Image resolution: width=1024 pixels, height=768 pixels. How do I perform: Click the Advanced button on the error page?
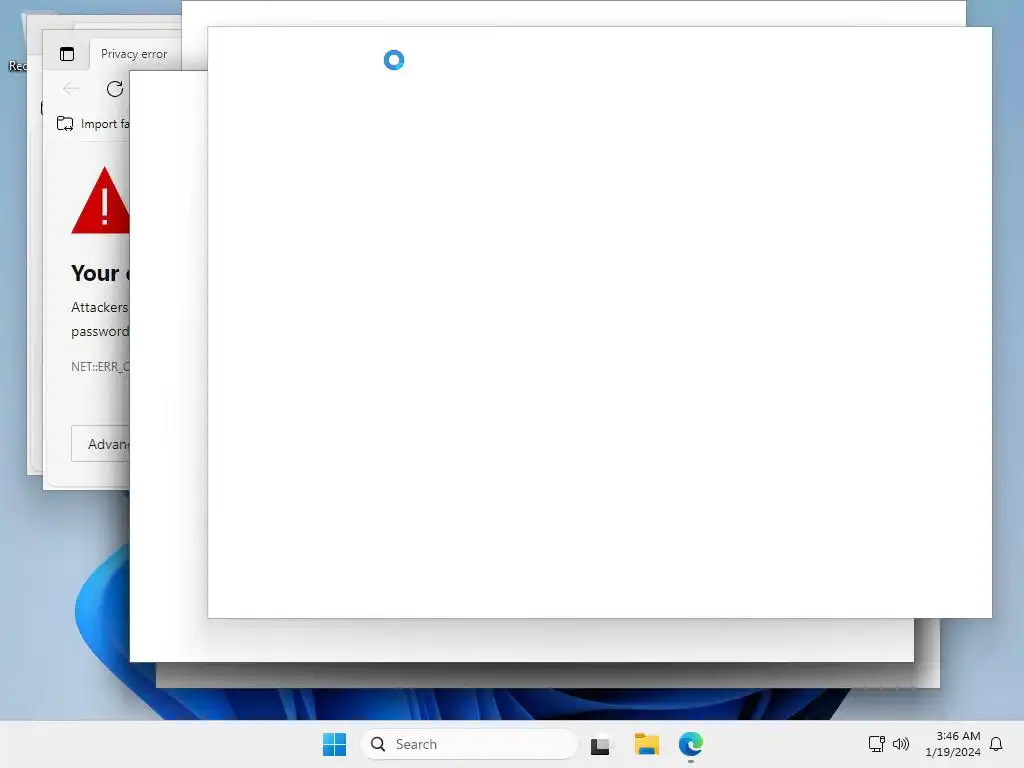point(101,444)
